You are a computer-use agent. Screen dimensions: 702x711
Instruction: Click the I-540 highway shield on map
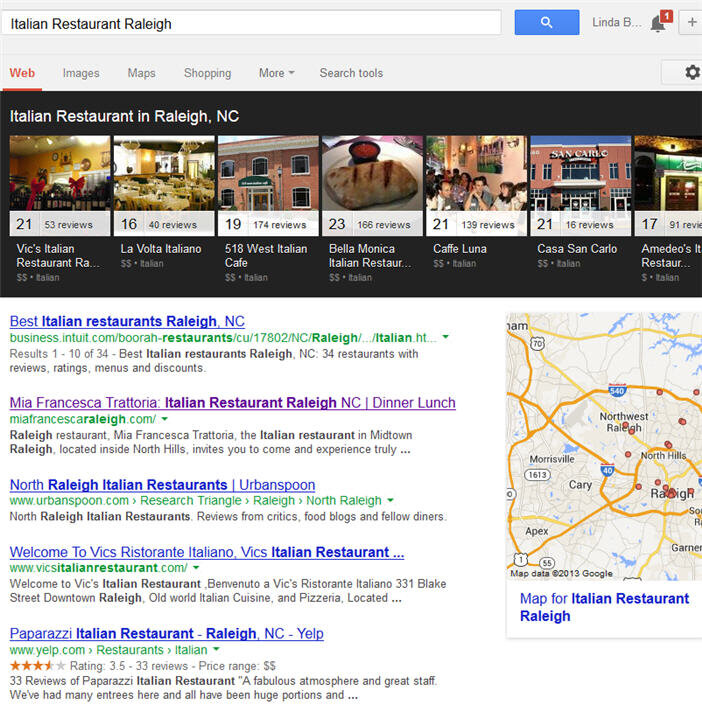617,390
